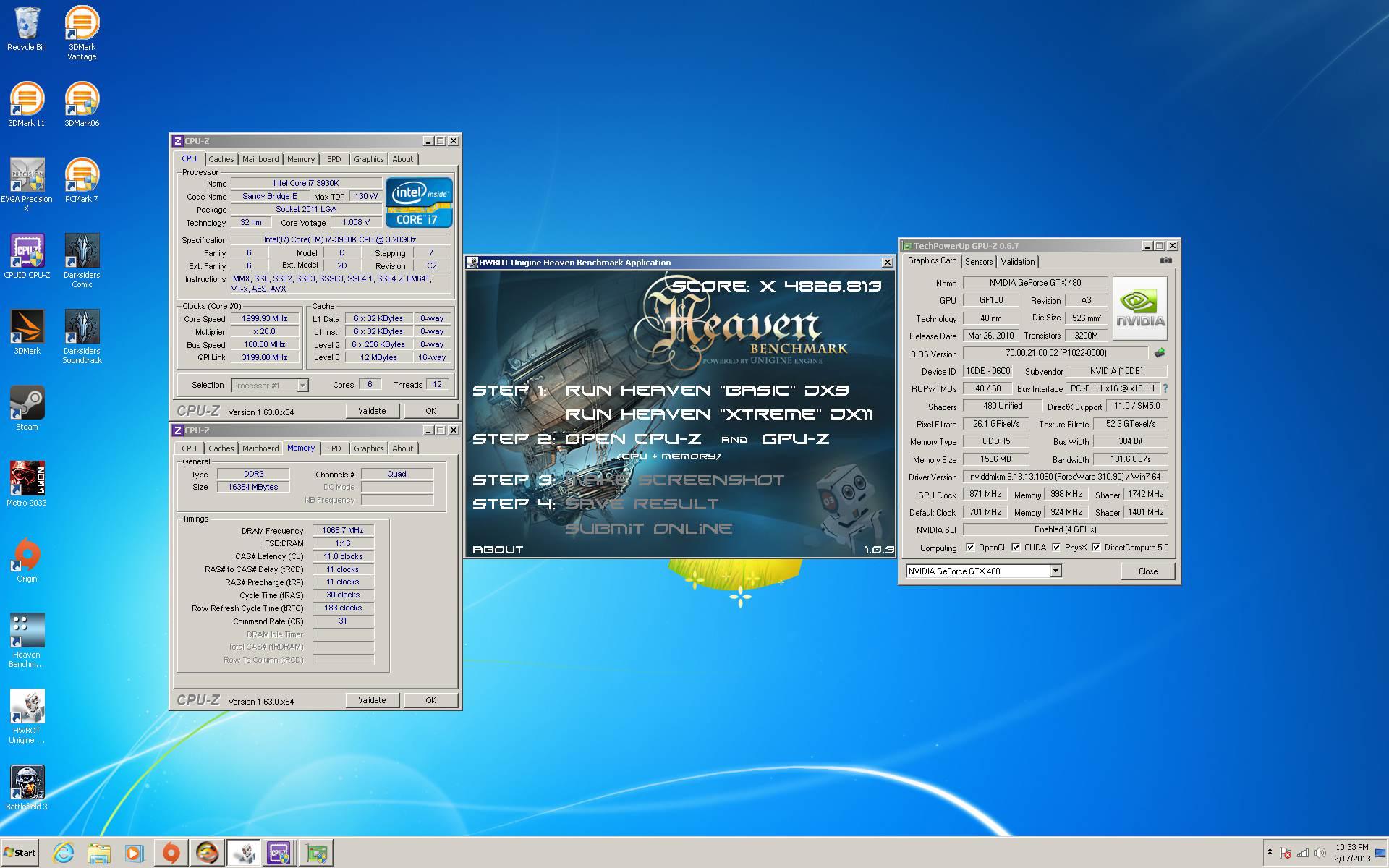Open the Darksiders Soundtrack desktop icon
The width and height of the screenshot is (1389, 868).
tap(82, 337)
